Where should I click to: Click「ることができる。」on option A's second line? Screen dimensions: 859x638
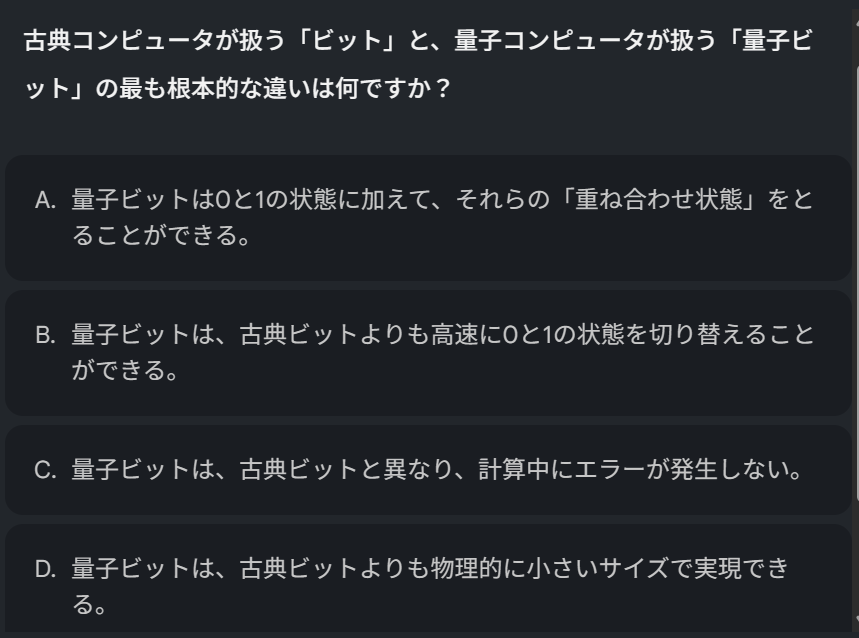(x=160, y=238)
